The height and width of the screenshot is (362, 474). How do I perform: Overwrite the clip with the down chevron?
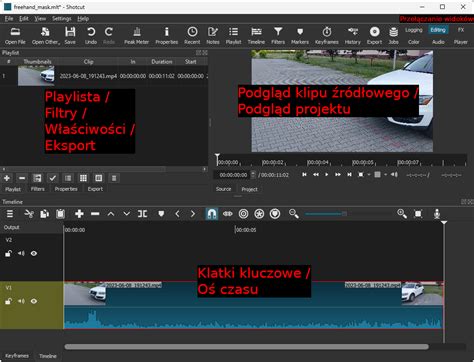[x=127, y=214]
